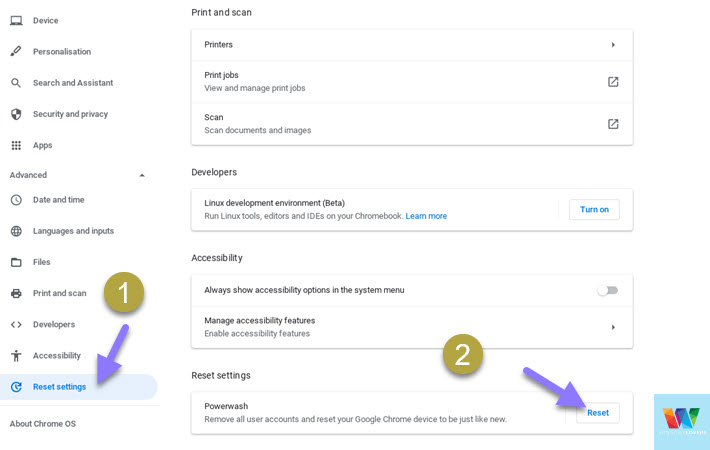Viewport: 710px width, 450px height.
Task: Select Developers in the sidebar
Action: tap(54, 325)
